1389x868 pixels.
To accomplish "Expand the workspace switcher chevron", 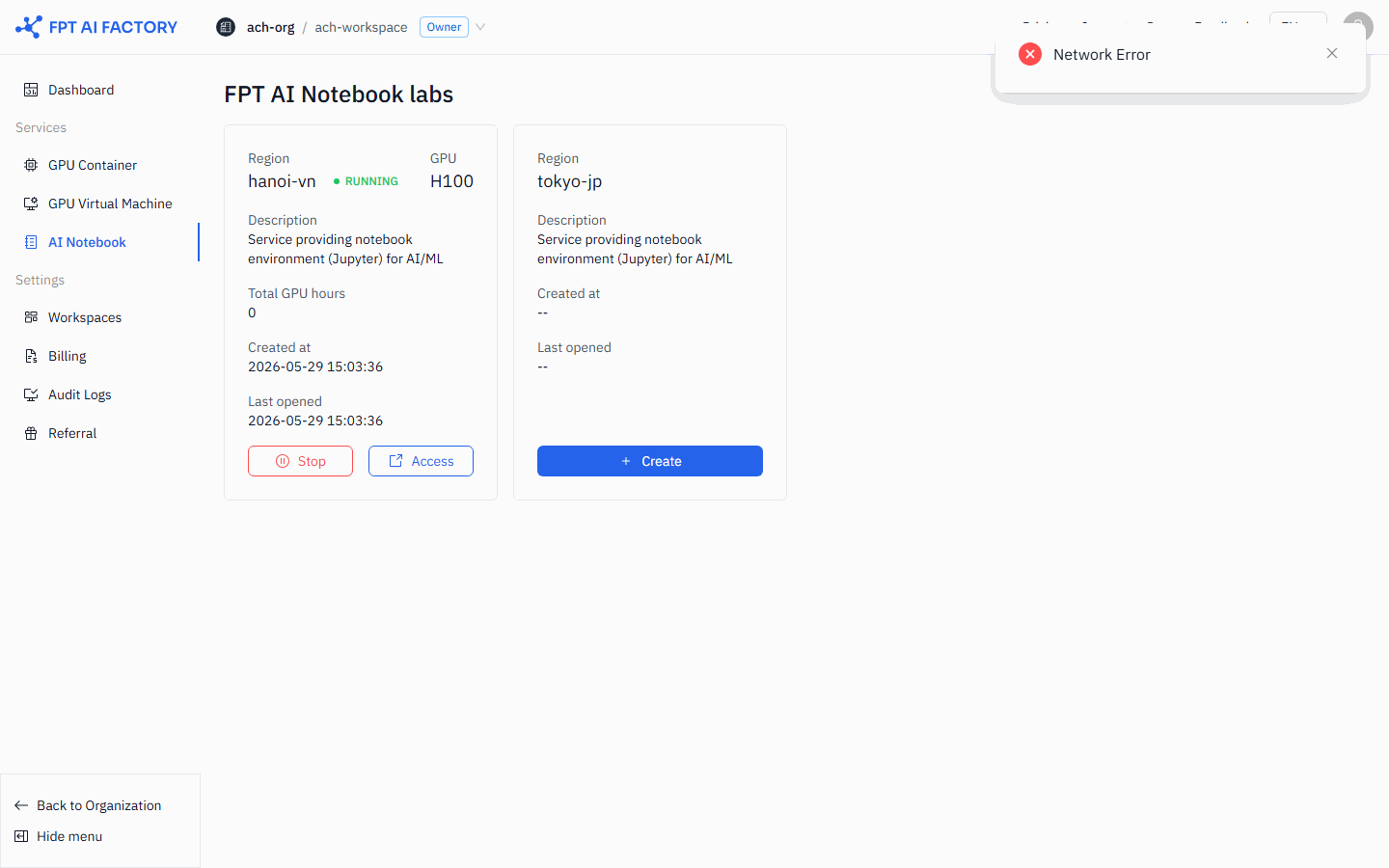I will pos(480,27).
